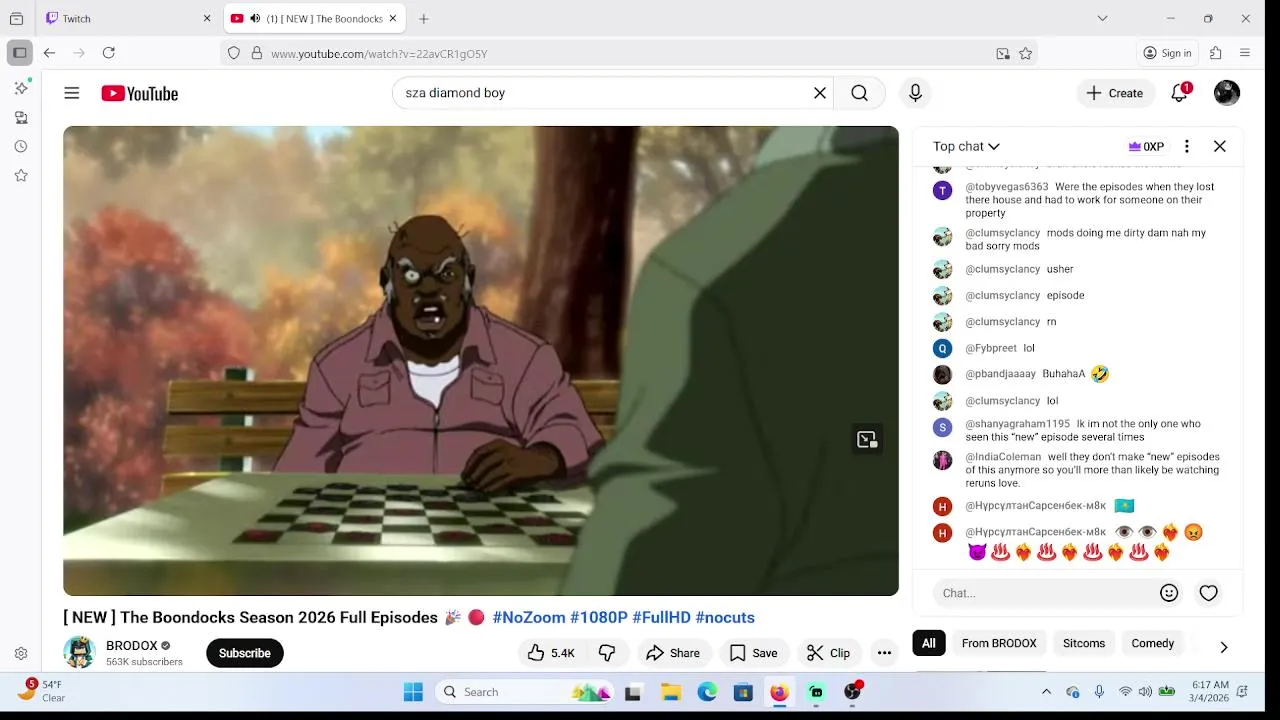Open the #NoZoom hashtag link

tap(529, 618)
